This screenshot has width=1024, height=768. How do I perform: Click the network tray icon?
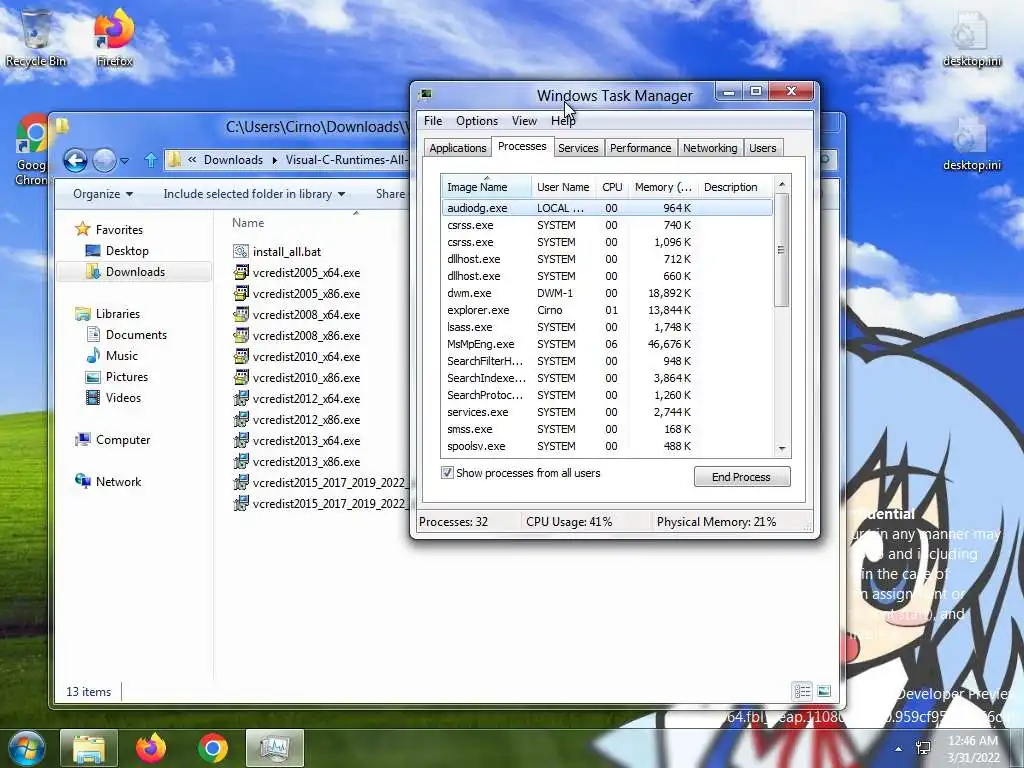point(924,748)
